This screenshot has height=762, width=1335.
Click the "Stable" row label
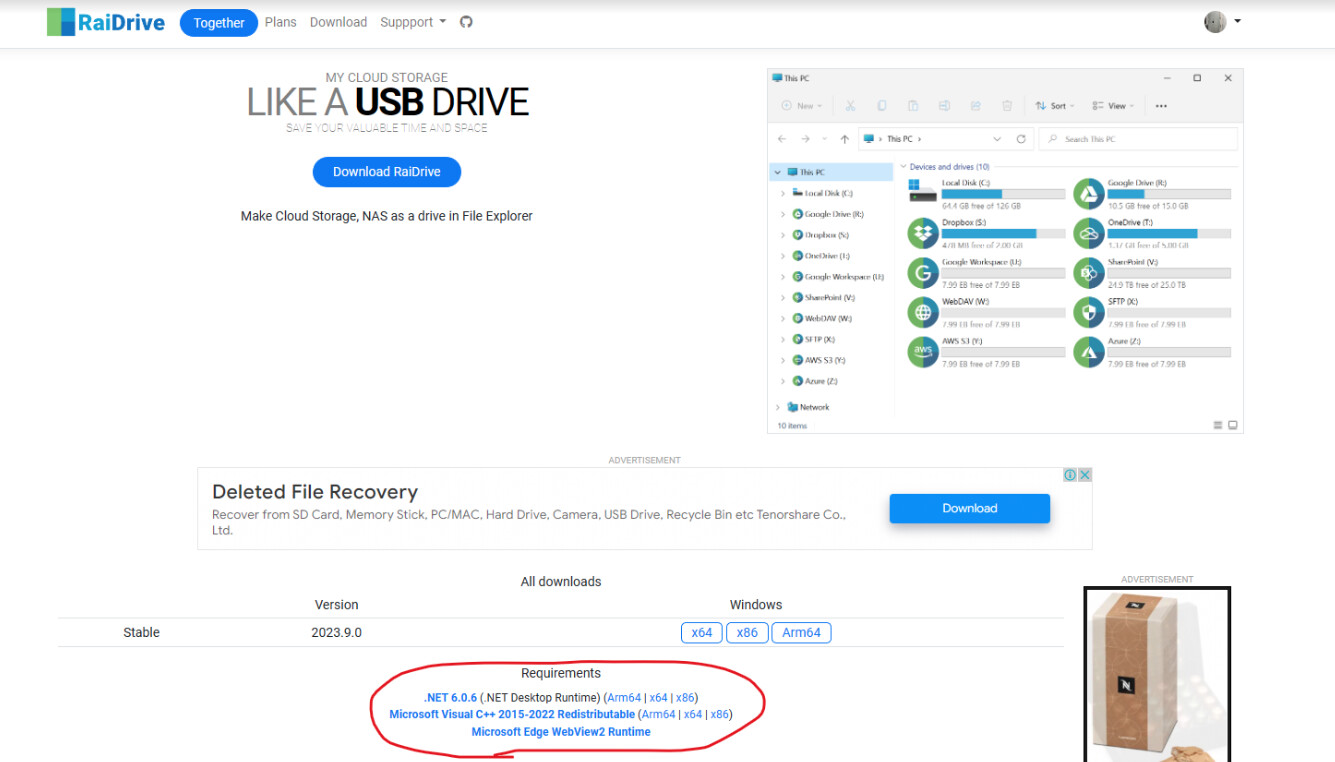[141, 633]
